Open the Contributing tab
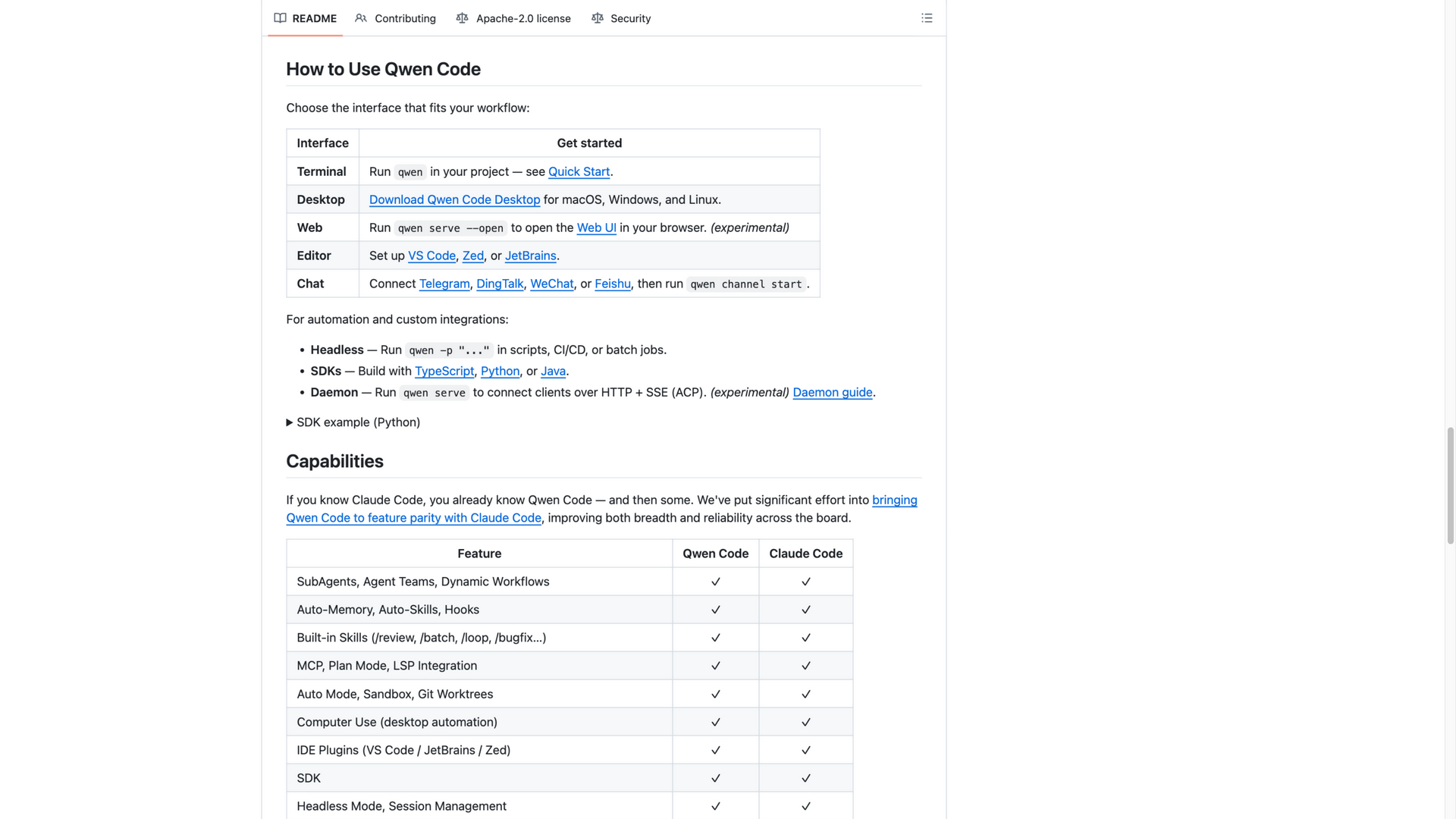The width and height of the screenshot is (1456, 819). pyautogui.click(x=395, y=18)
